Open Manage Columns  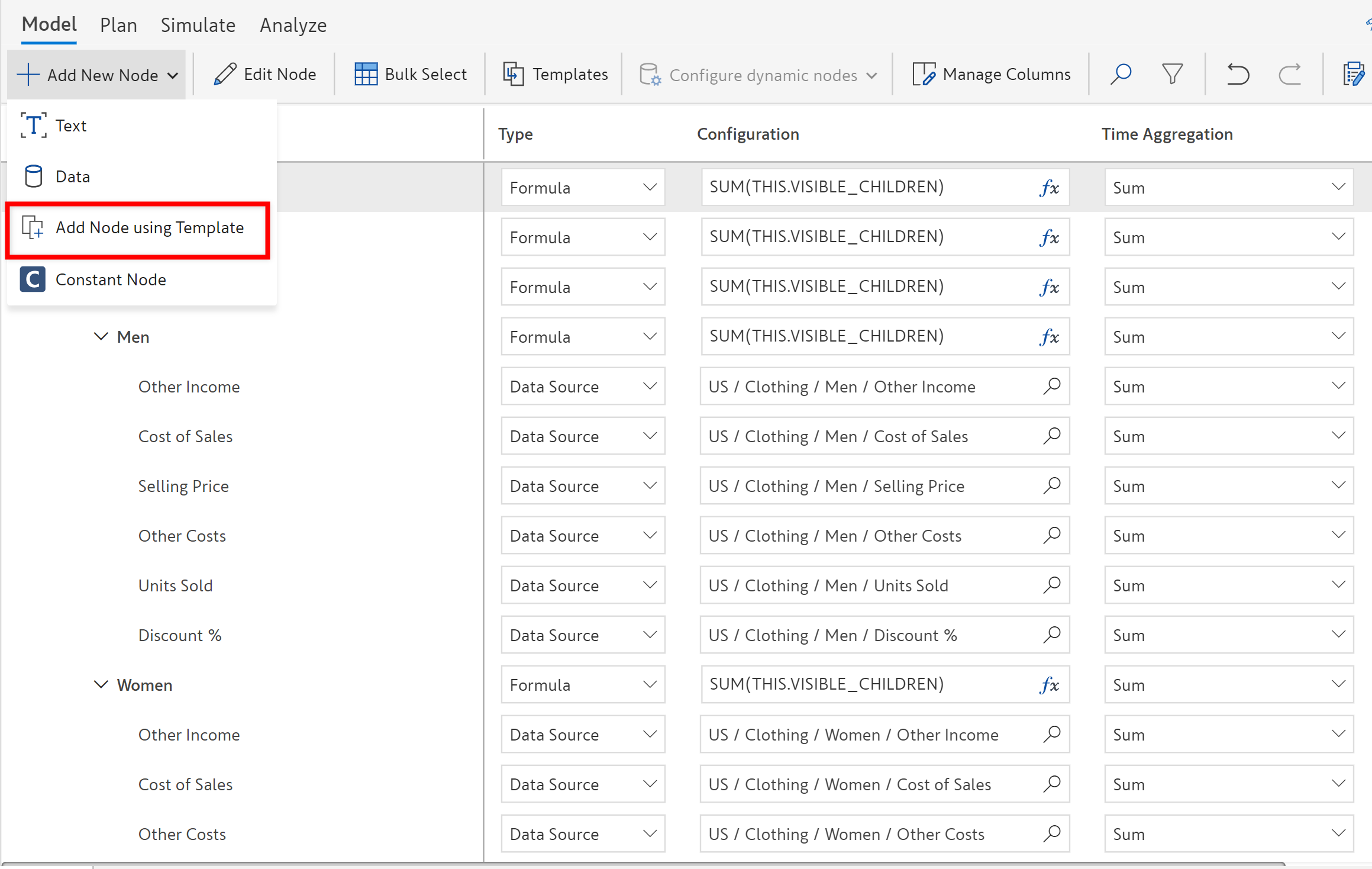pos(992,74)
